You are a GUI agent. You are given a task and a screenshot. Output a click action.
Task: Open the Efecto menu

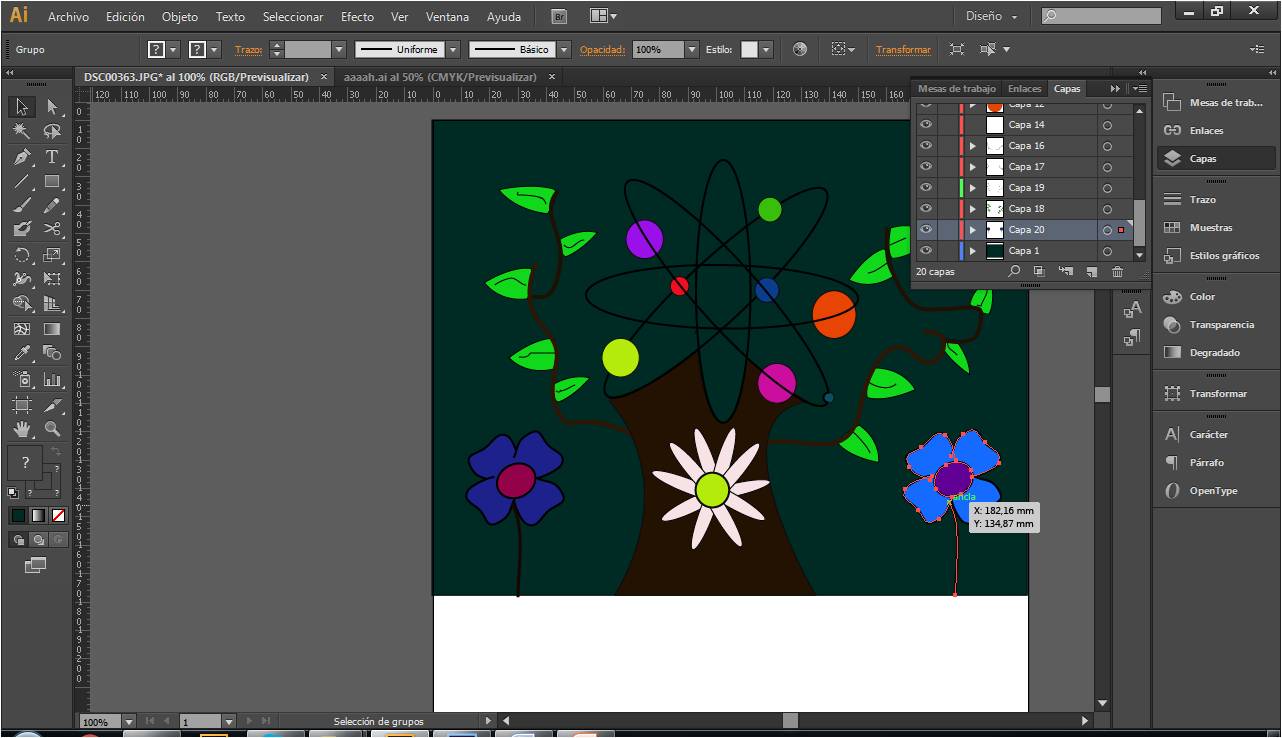coord(357,17)
